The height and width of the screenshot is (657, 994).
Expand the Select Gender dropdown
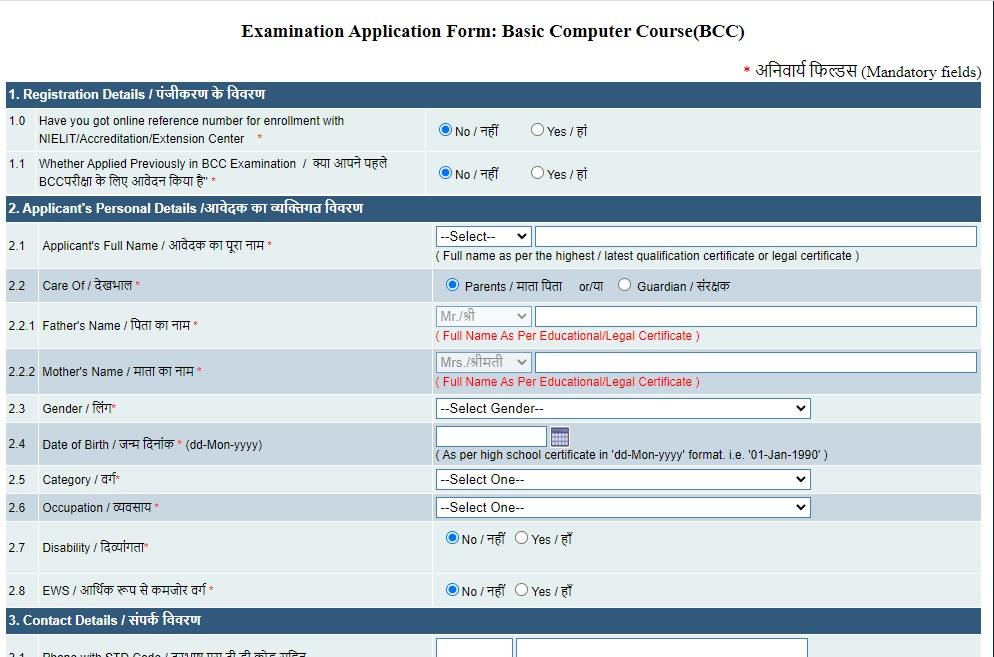click(623, 408)
